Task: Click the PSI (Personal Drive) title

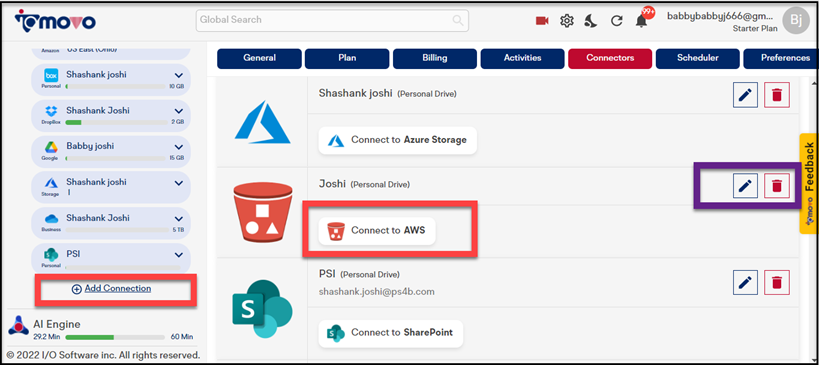Action: tap(359, 274)
